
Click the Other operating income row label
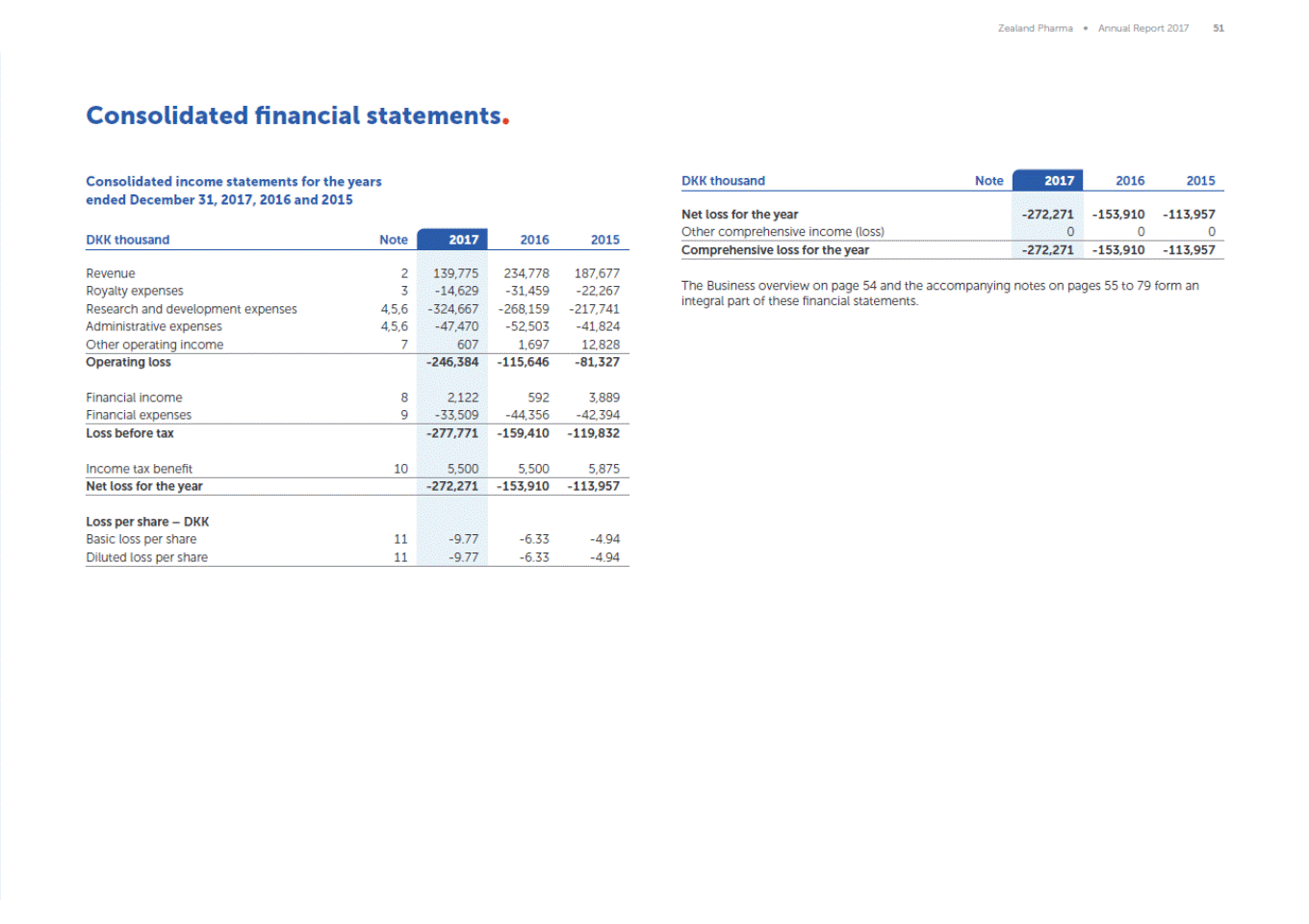click(x=155, y=345)
